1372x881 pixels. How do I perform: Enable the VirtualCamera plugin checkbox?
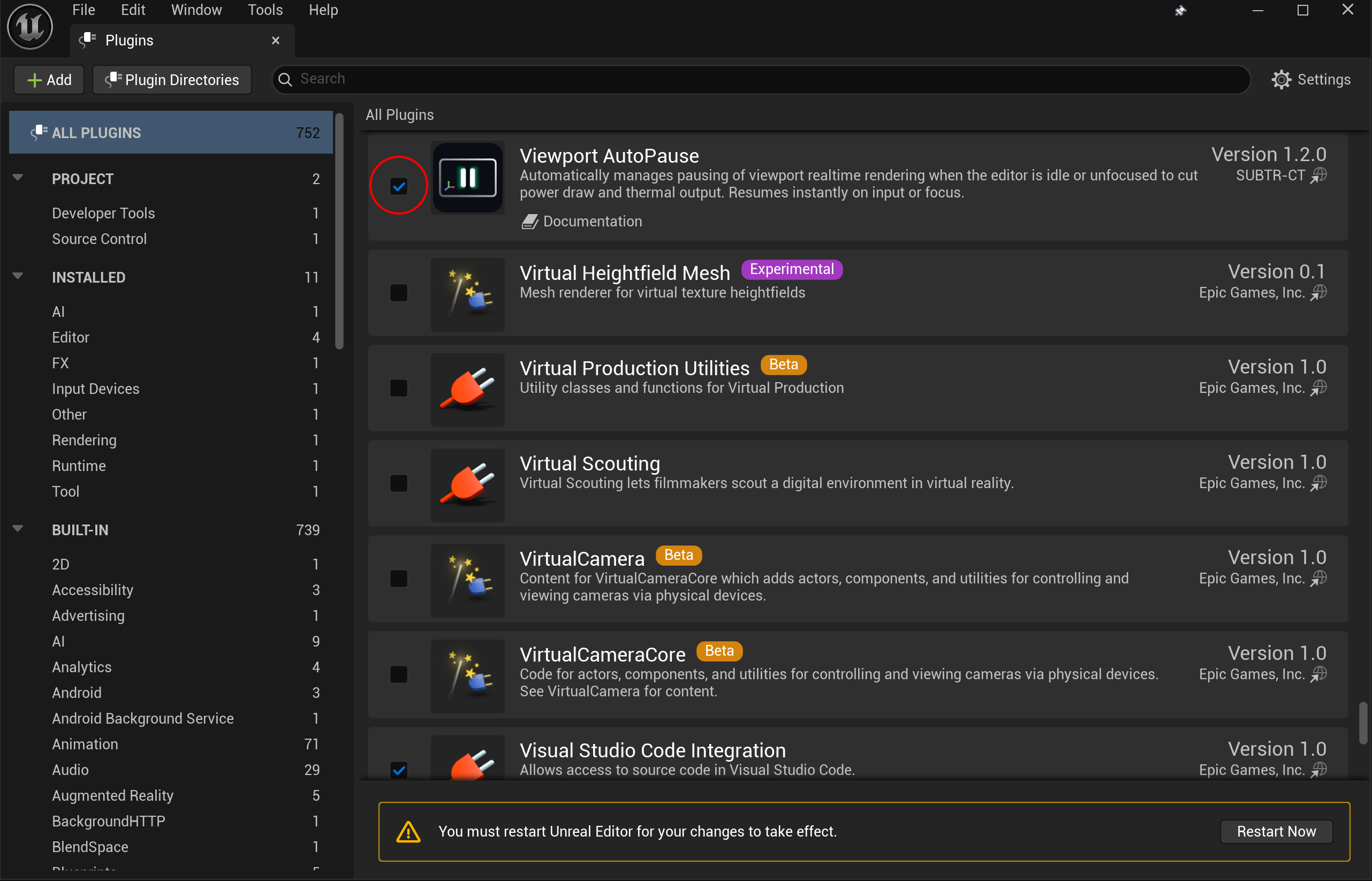[x=399, y=579]
